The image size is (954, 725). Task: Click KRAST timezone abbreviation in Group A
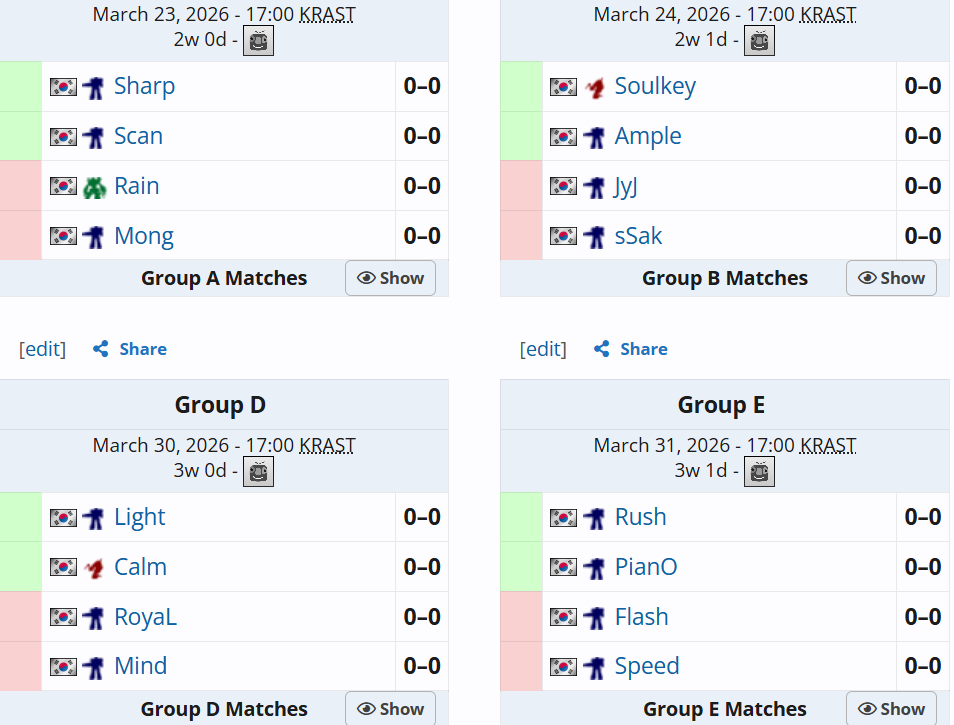(327, 15)
